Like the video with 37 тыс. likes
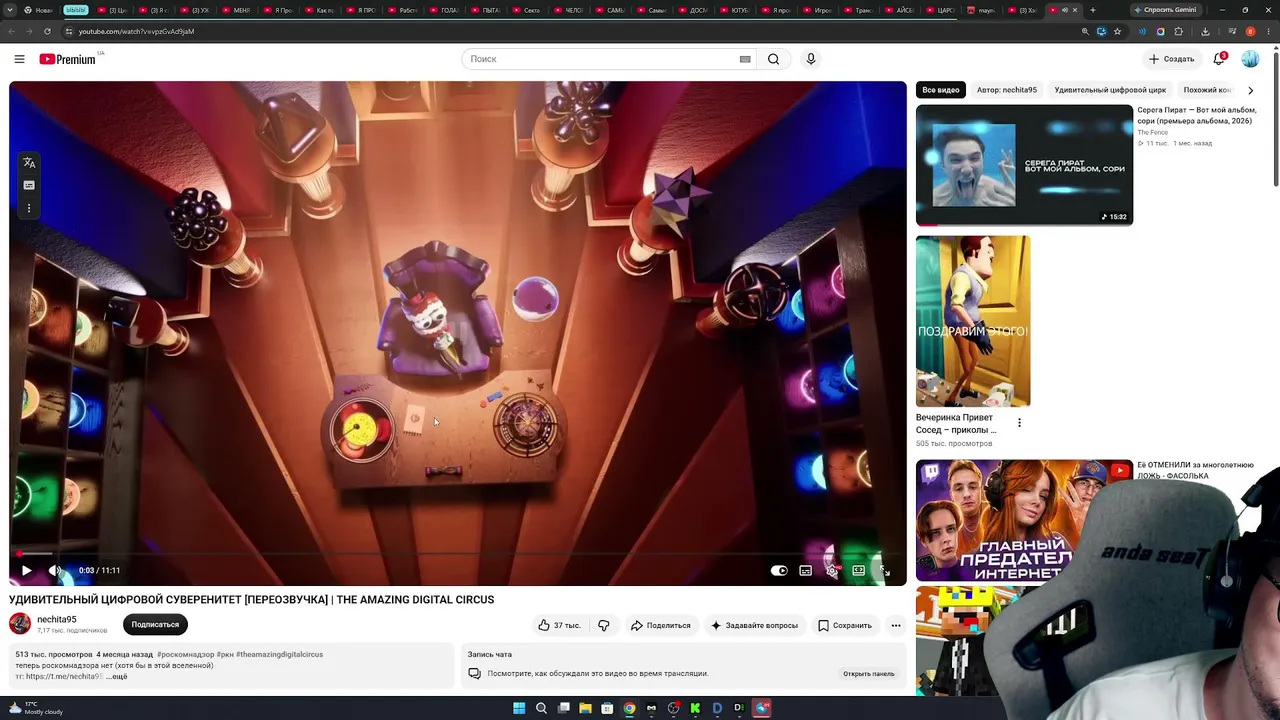 (559, 625)
